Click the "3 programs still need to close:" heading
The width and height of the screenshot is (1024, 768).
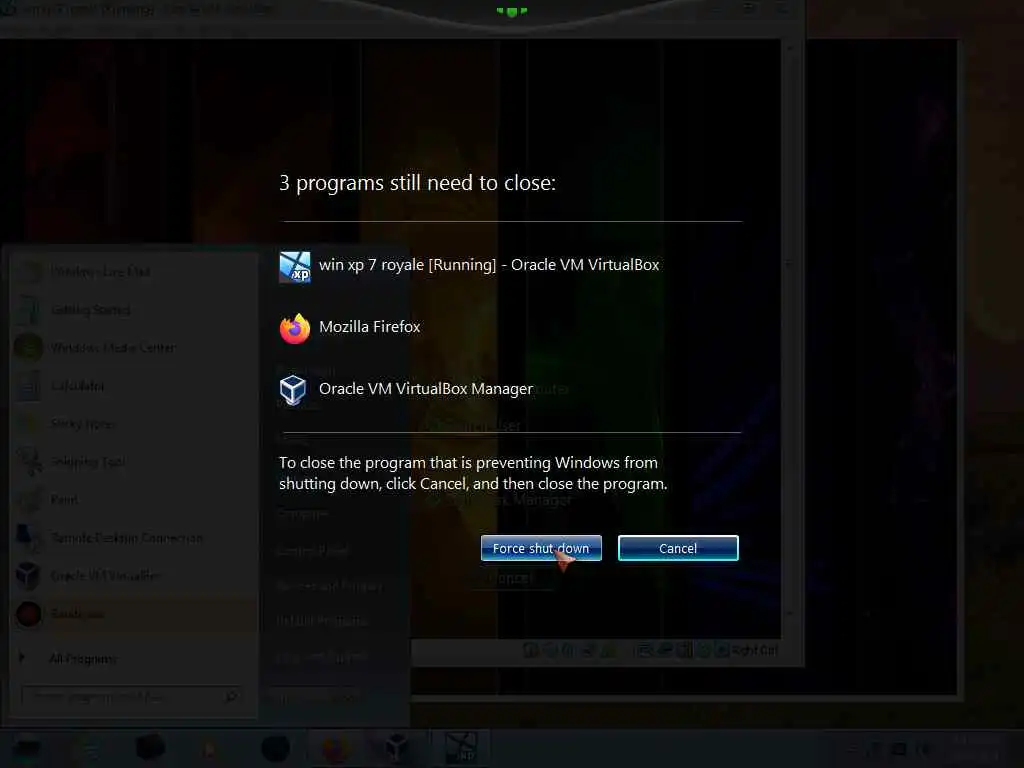(417, 183)
